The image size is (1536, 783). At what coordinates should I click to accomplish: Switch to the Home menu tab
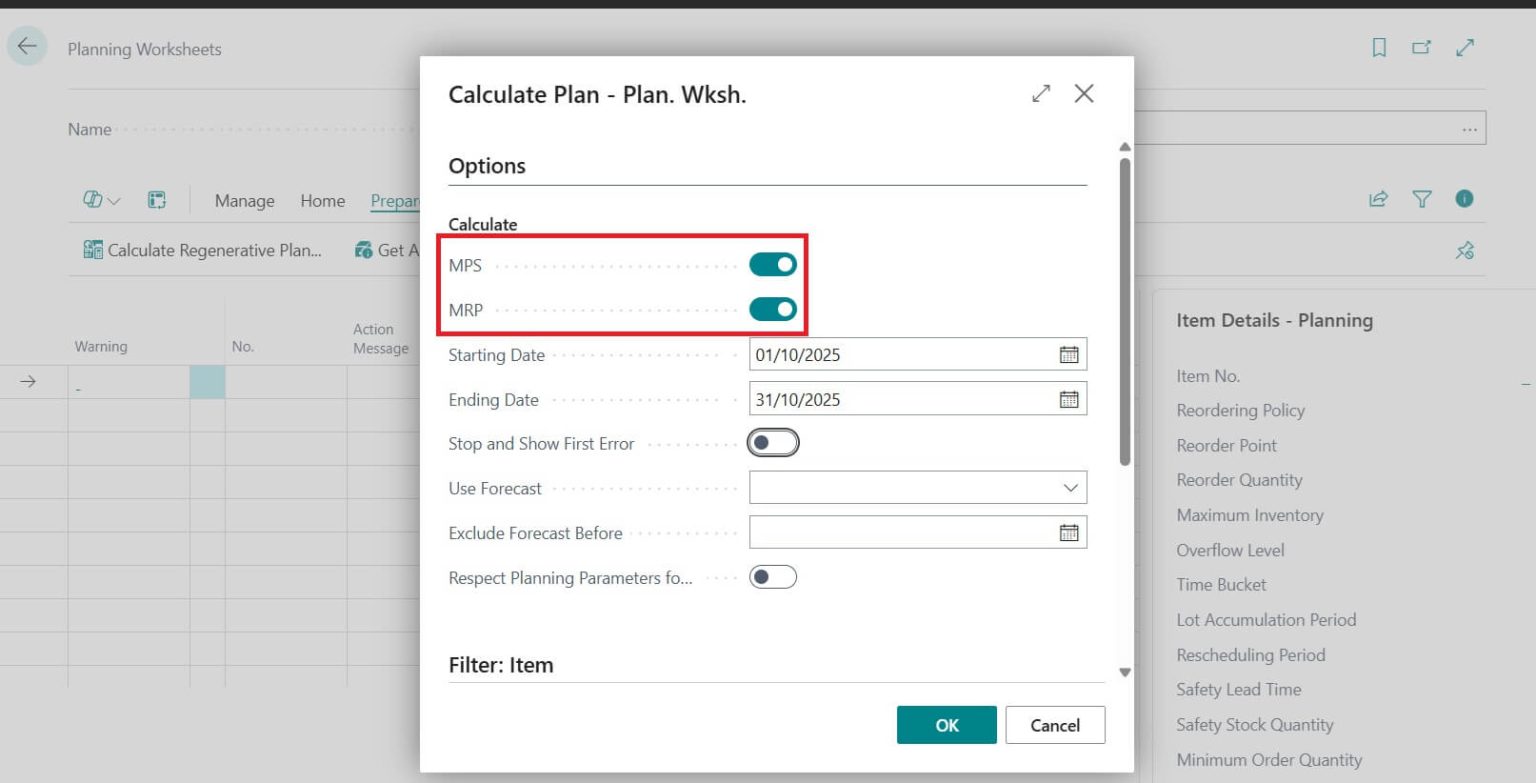click(x=322, y=200)
